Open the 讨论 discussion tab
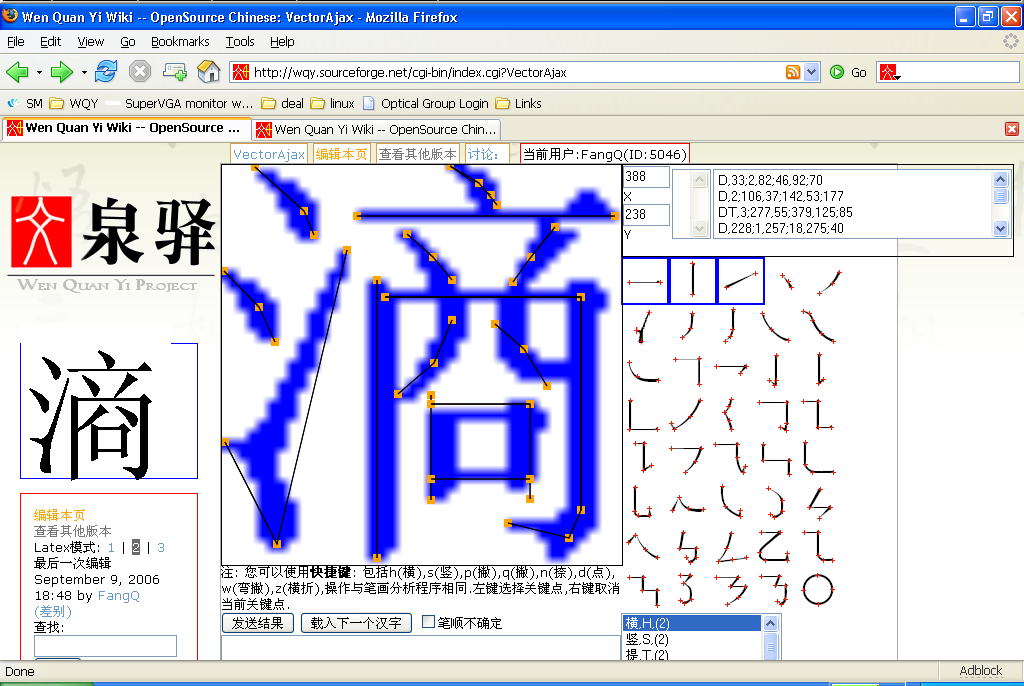 tap(485, 154)
